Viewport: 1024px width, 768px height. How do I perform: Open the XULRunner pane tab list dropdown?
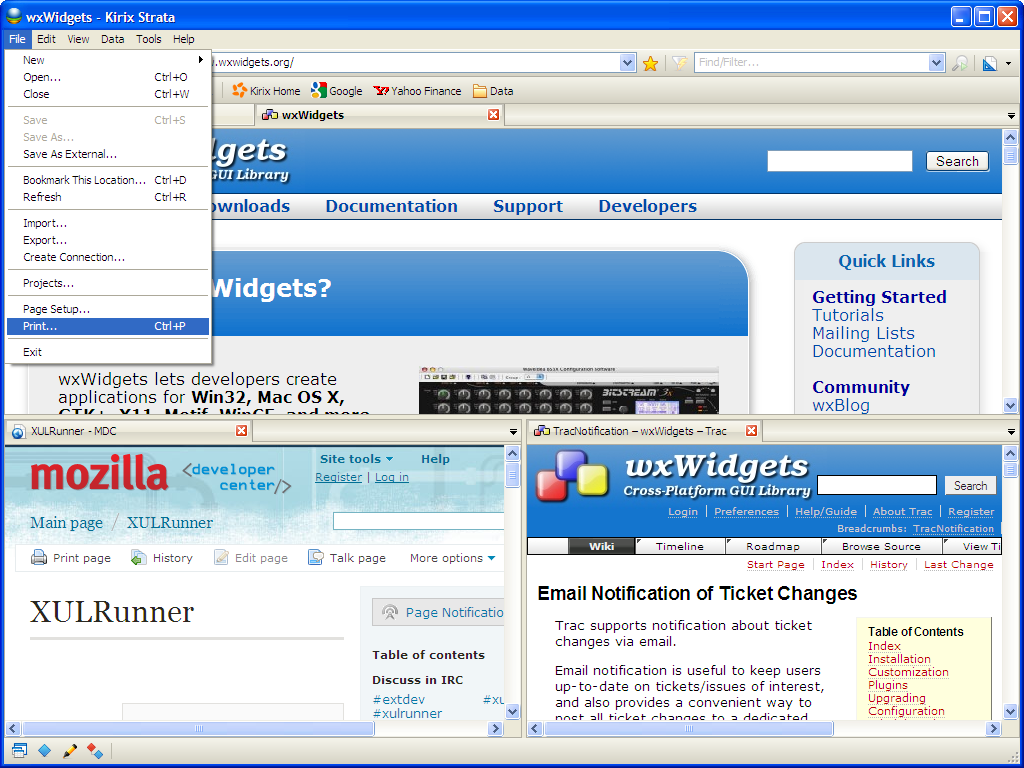point(513,432)
